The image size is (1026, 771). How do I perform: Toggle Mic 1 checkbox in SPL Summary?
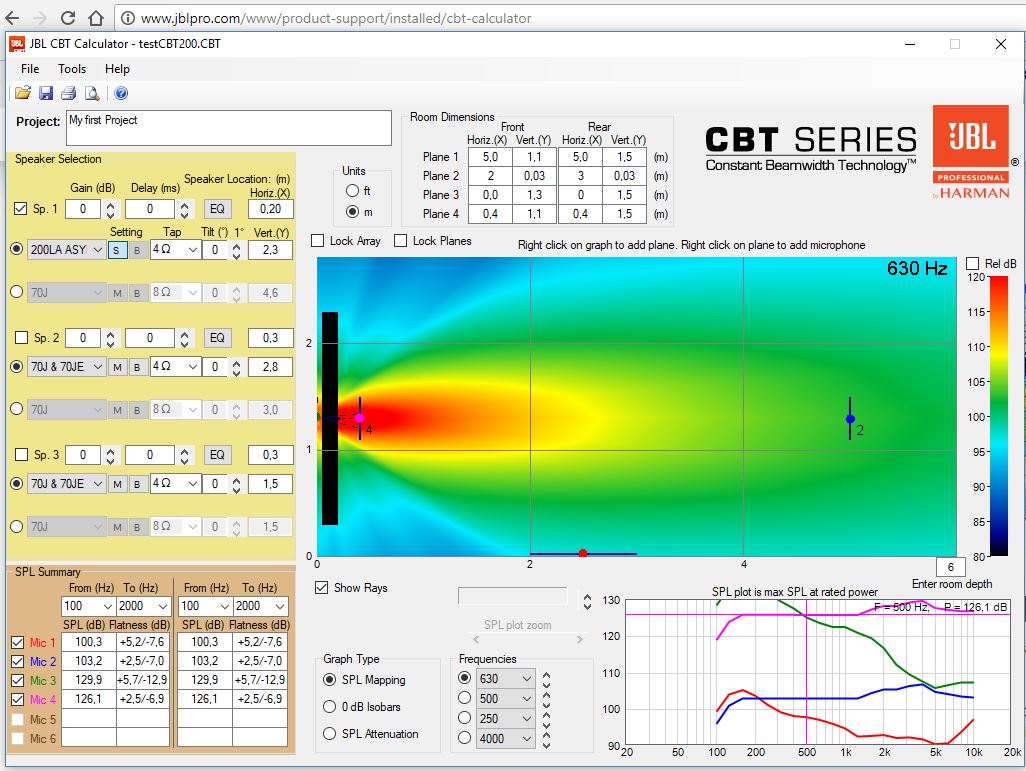tap(18, 643)
